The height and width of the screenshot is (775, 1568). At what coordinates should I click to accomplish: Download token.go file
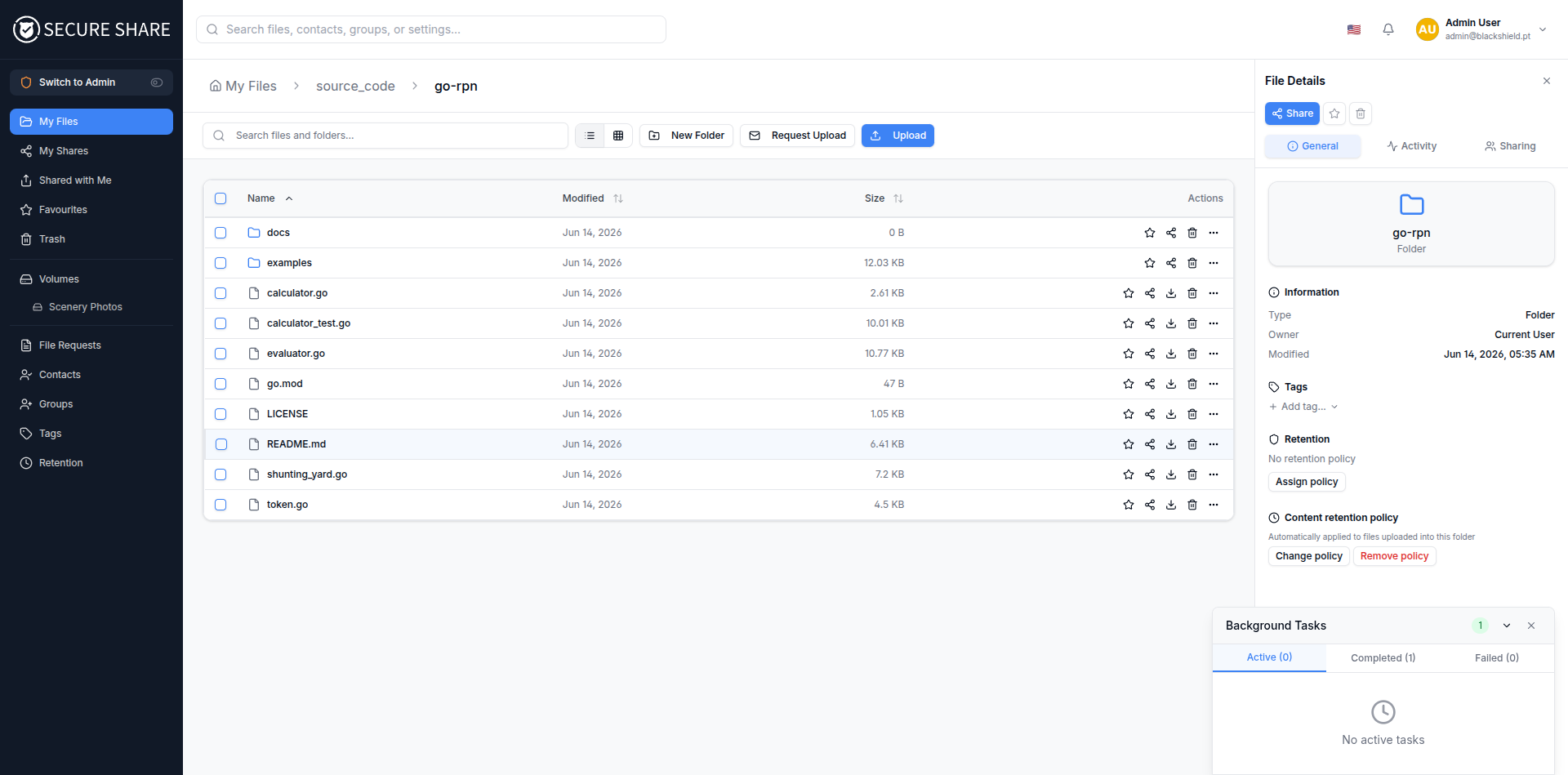(1171, 505)
